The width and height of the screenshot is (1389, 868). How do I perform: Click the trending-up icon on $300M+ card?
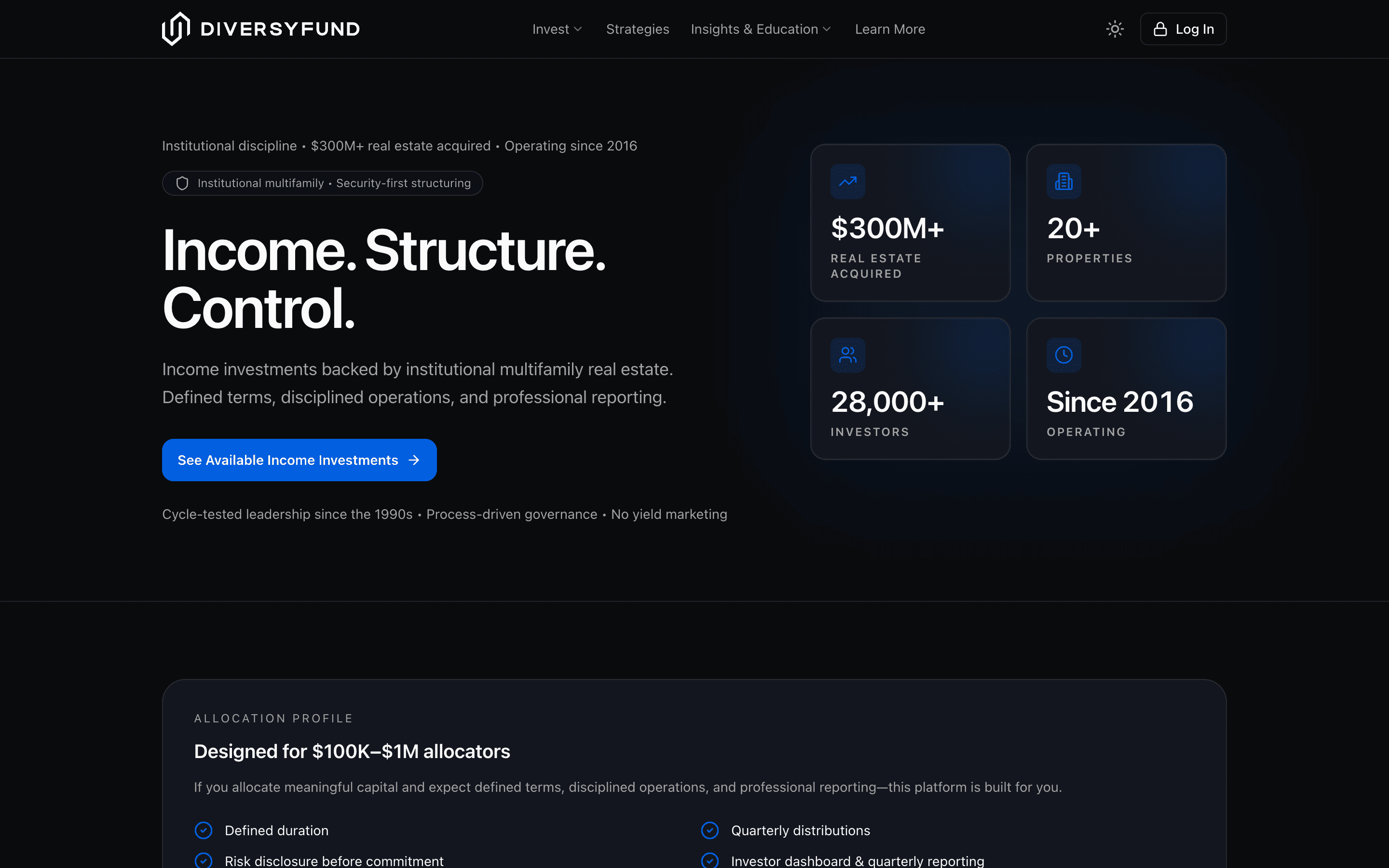pyautogui.click(x=848, y=182)
